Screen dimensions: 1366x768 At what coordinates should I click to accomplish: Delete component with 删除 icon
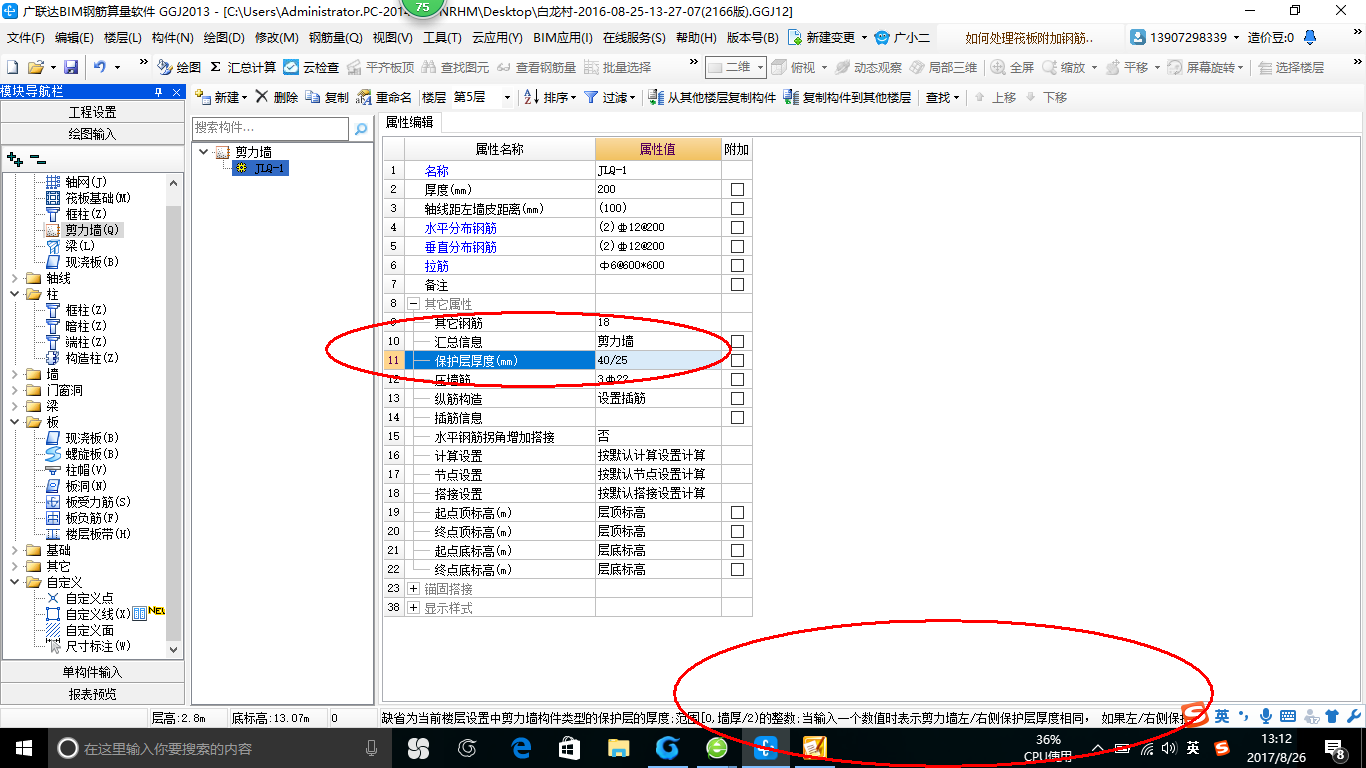point(277,97)
